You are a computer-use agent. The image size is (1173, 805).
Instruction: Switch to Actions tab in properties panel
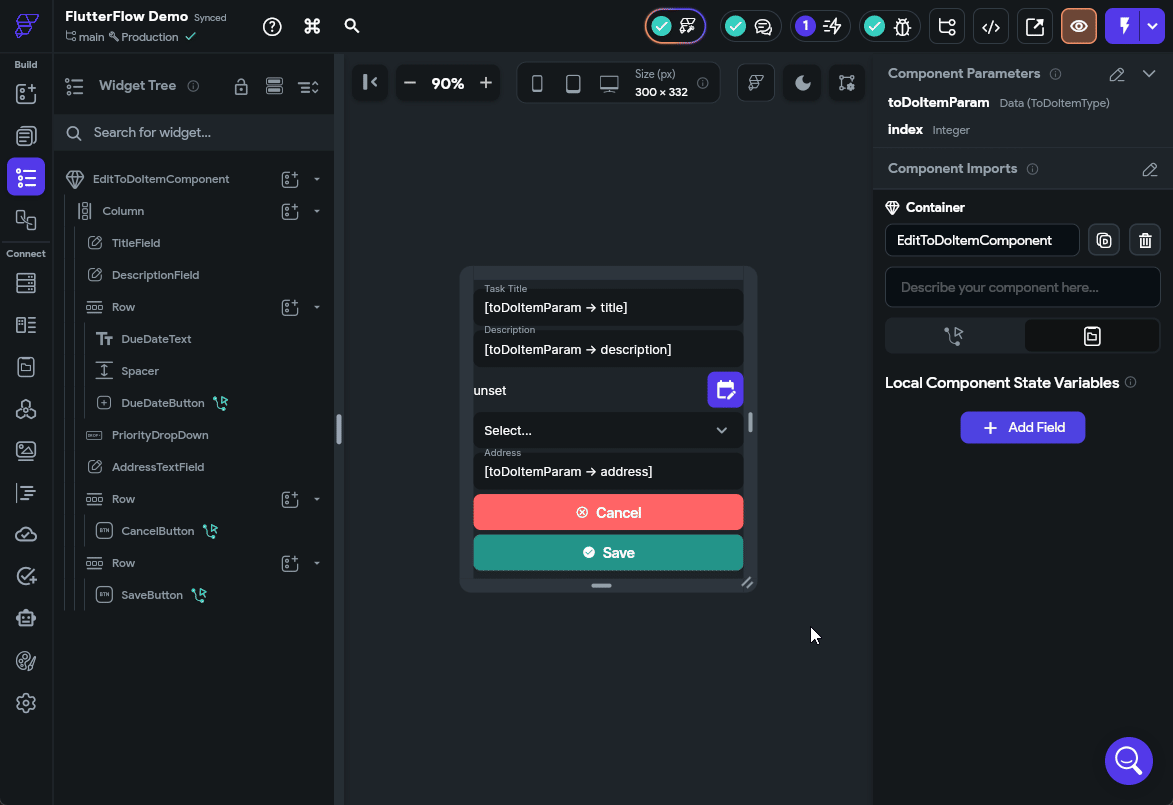954,336
